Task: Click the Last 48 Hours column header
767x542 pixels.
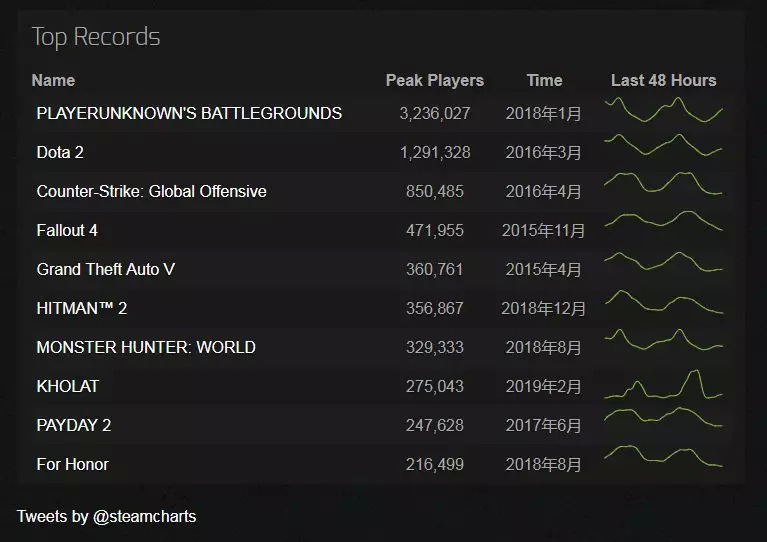Action: coord(663,80)
